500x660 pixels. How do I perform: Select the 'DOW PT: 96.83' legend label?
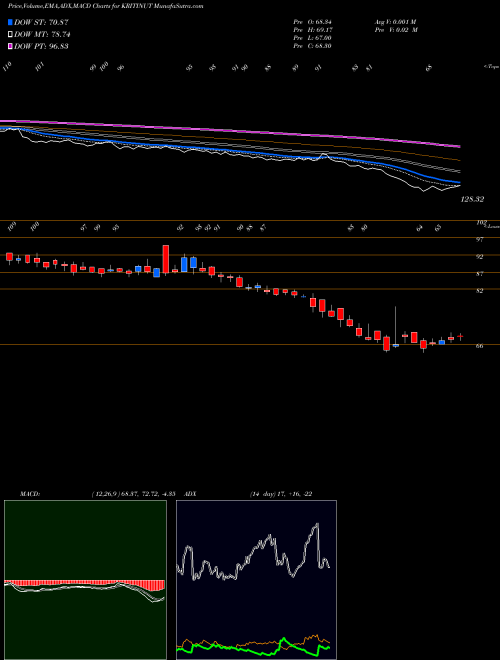(x=41, y=46)
